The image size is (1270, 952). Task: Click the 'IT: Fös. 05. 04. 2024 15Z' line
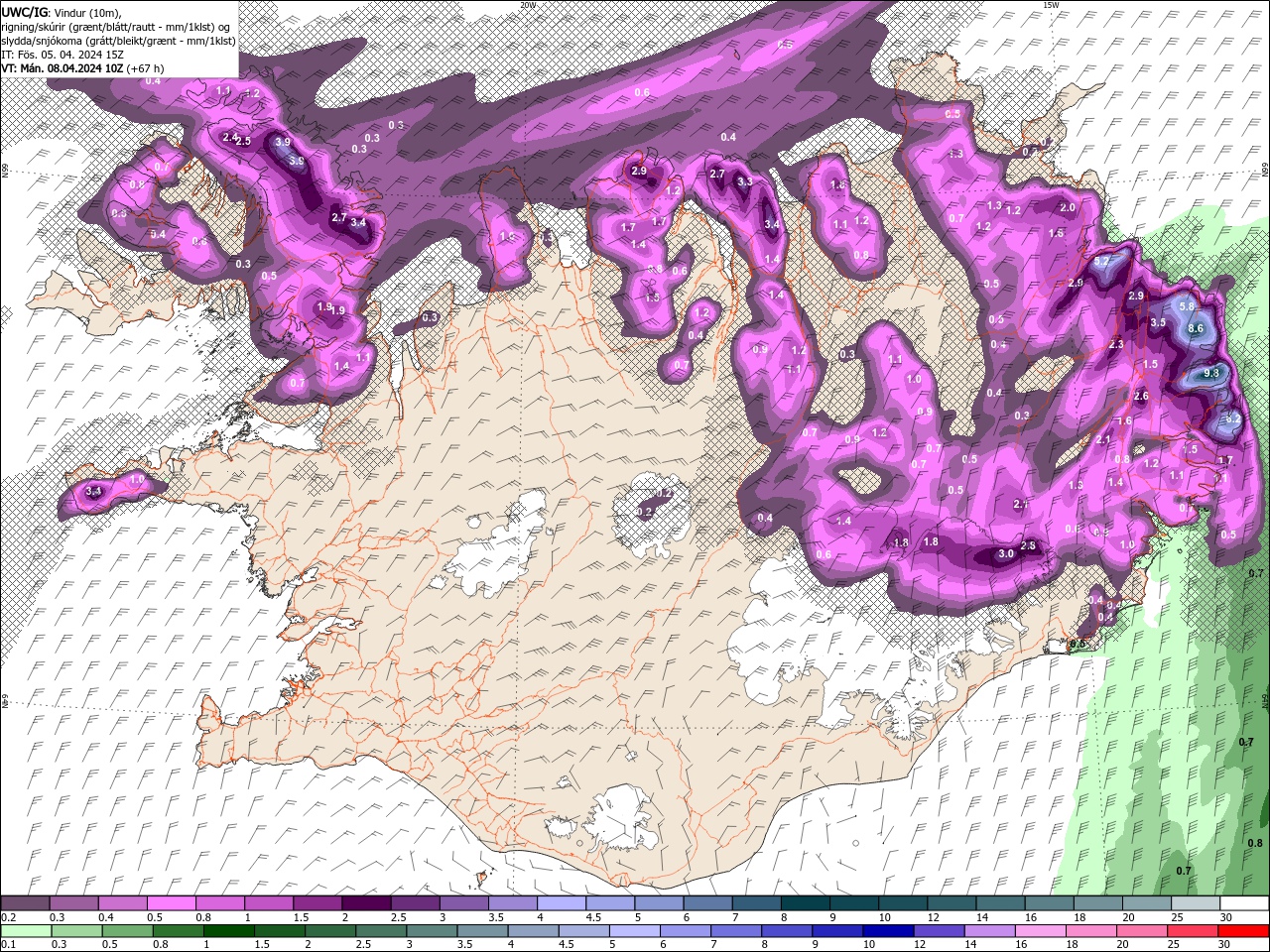[62, 54]
